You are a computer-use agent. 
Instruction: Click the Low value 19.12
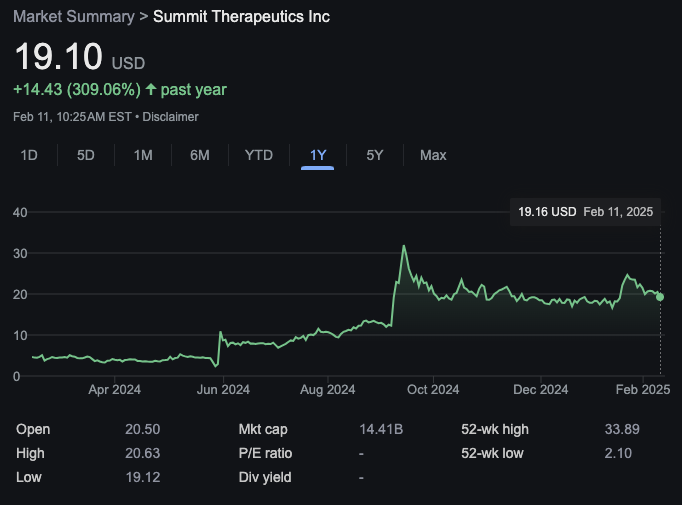143,478
